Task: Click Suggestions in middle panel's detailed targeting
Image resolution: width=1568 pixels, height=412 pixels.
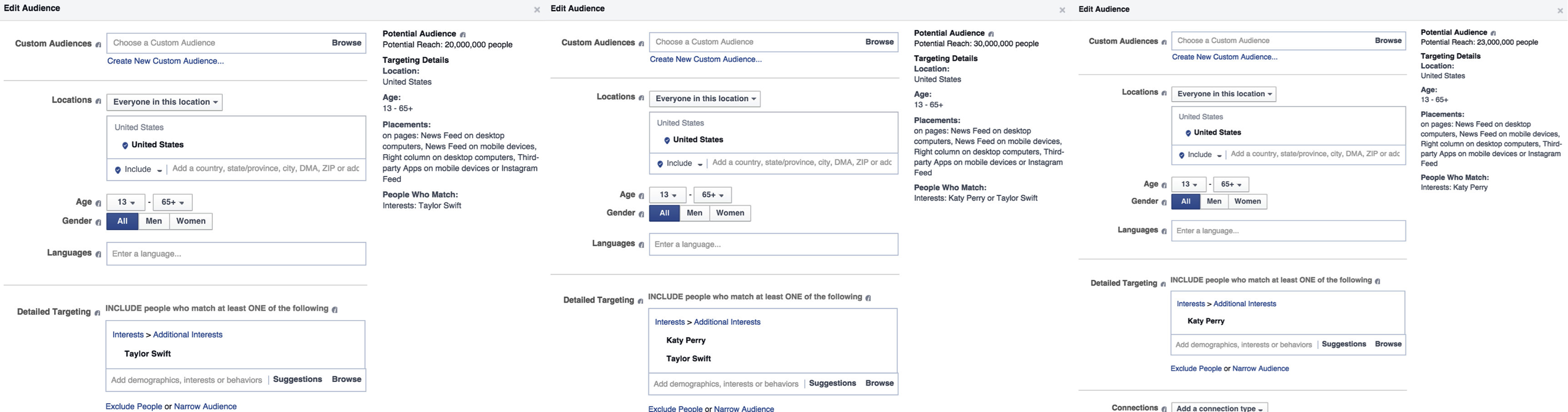Action: coord(832,383)
